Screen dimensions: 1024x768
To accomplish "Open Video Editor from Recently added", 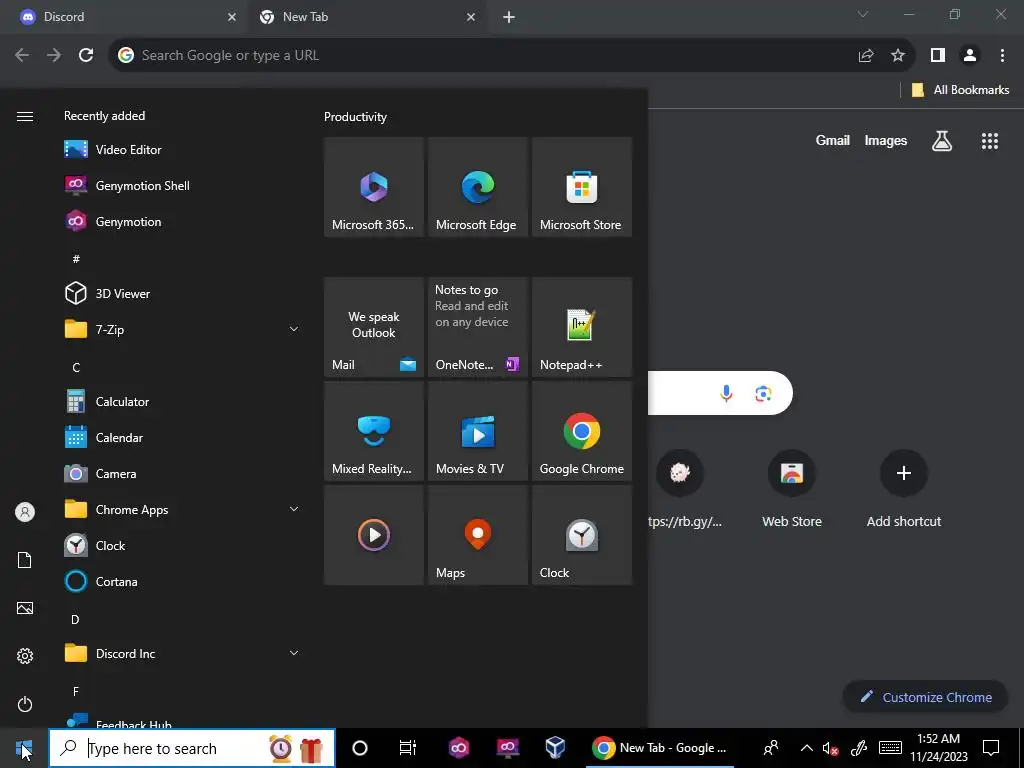I will [183, 150].
